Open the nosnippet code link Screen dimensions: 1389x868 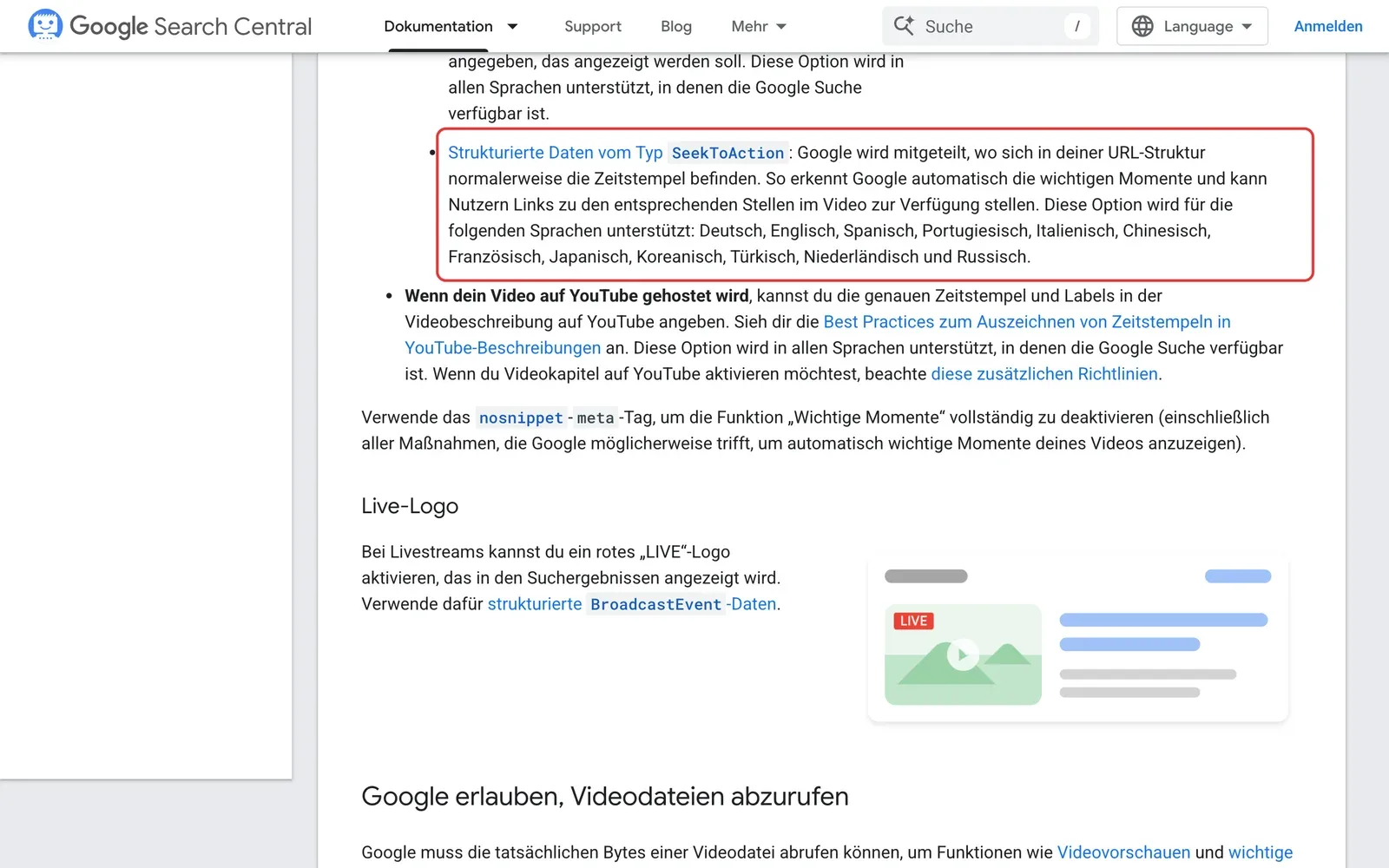521,418
